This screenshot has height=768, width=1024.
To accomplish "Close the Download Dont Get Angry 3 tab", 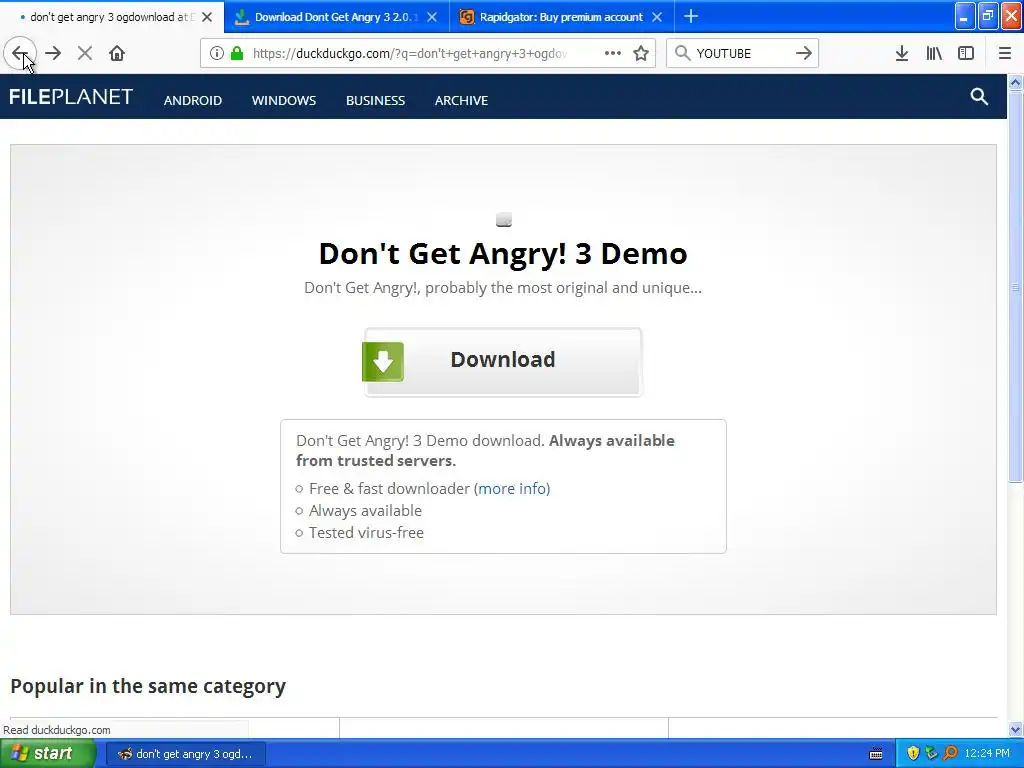I will click(x=432, y=17).
